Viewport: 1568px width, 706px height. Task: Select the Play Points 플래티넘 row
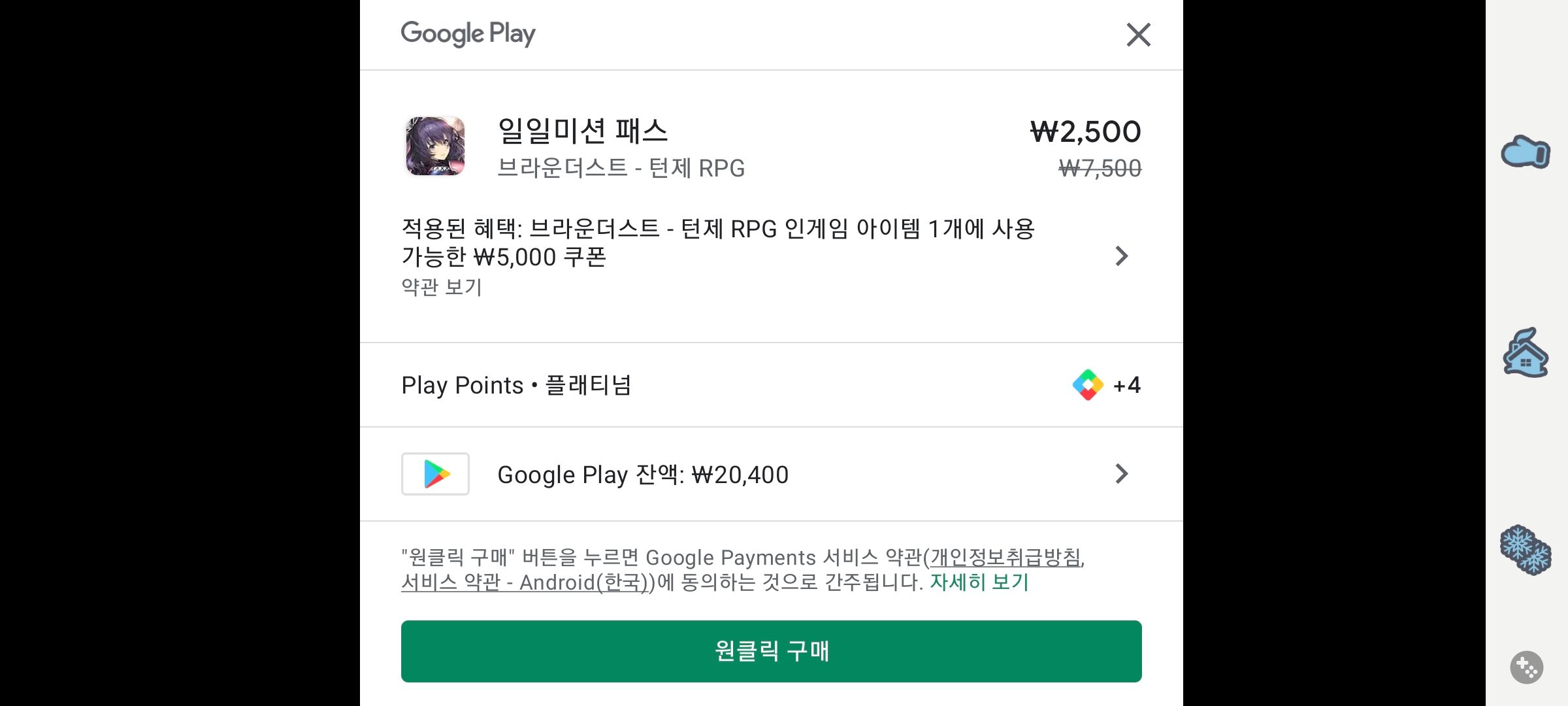[517, 385]
